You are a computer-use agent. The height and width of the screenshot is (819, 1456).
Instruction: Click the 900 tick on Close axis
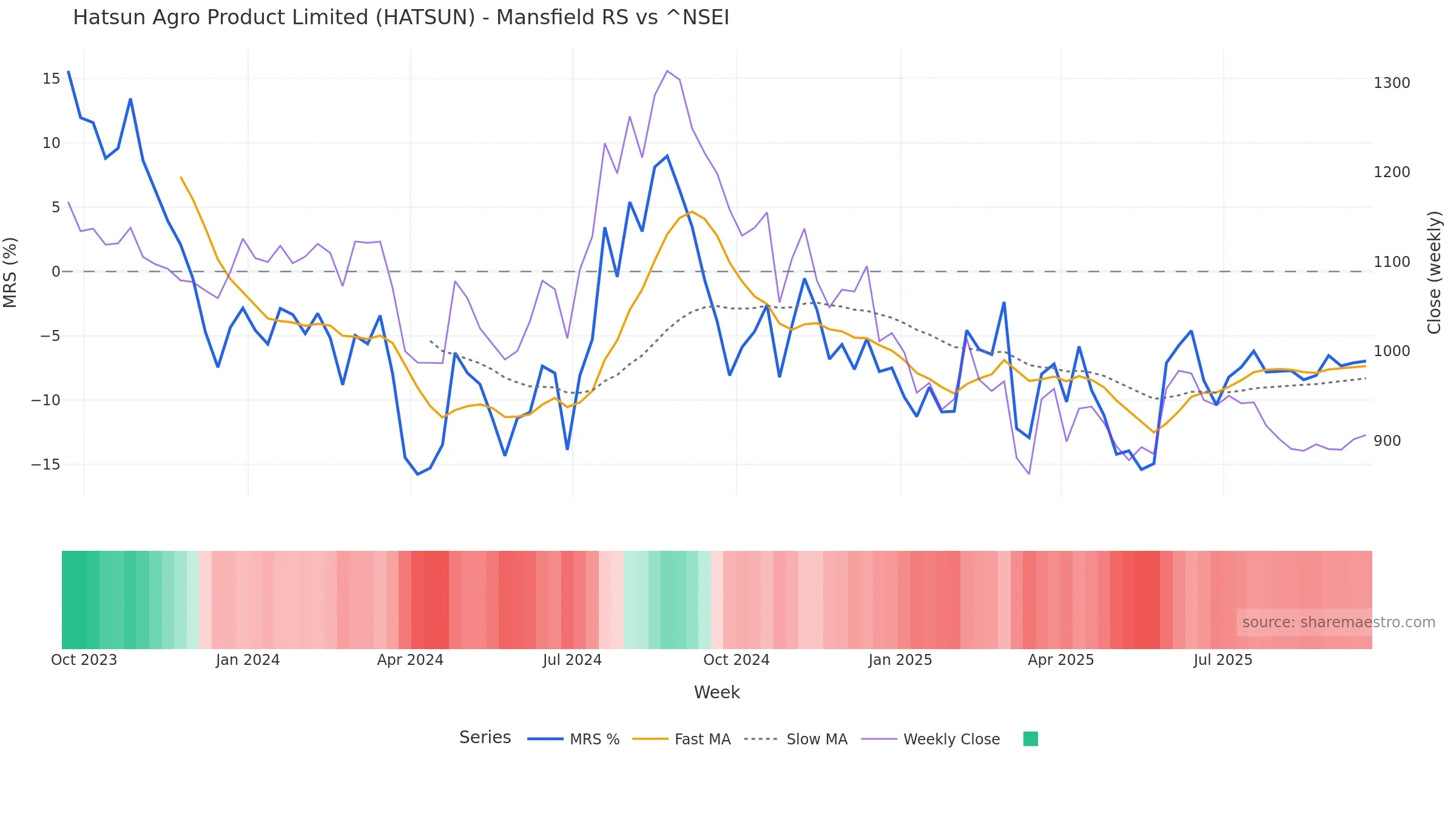[x=1387, y=441]
